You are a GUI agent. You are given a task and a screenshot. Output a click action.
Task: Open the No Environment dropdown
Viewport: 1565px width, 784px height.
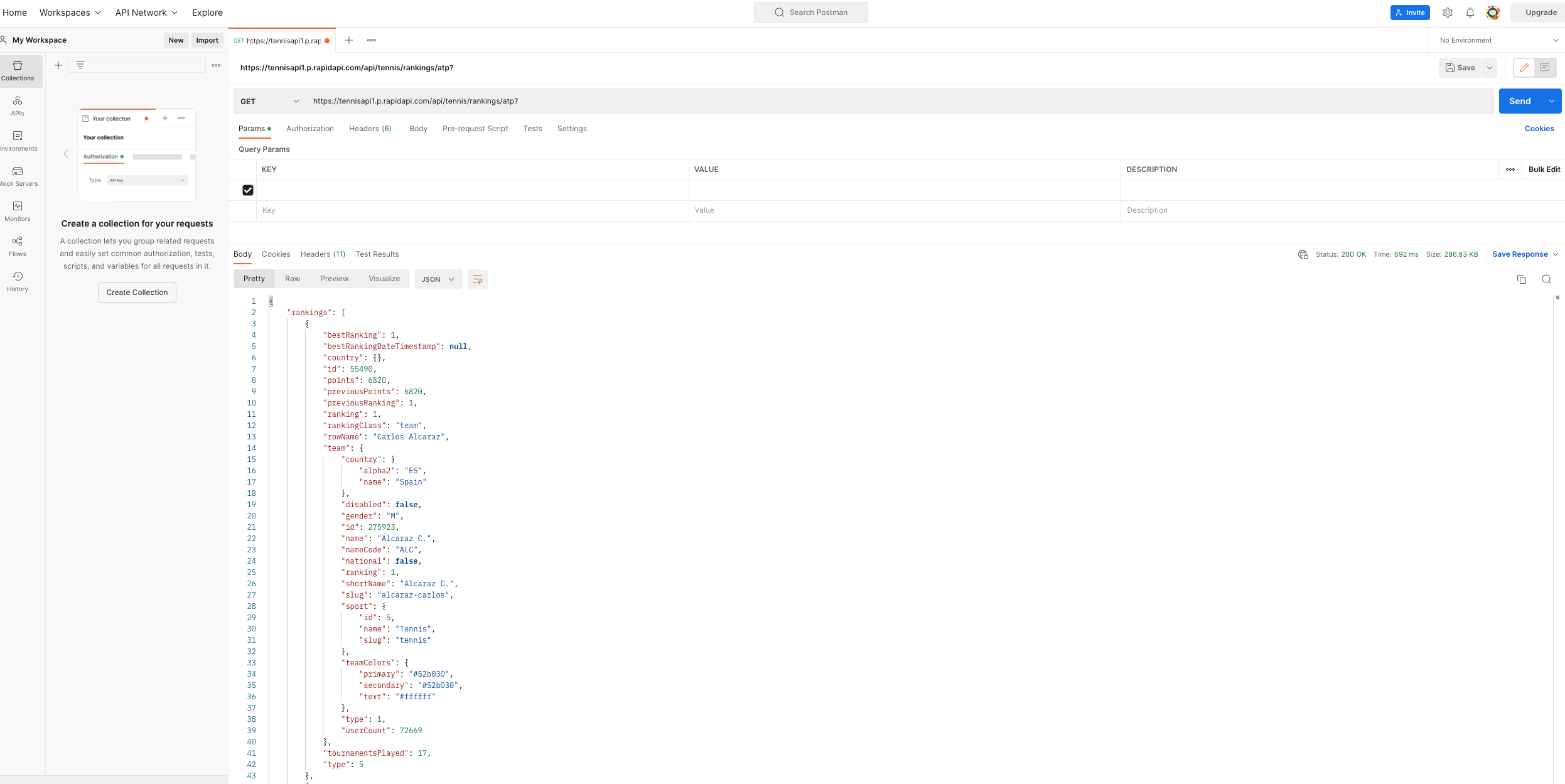tap(1498, 40)
